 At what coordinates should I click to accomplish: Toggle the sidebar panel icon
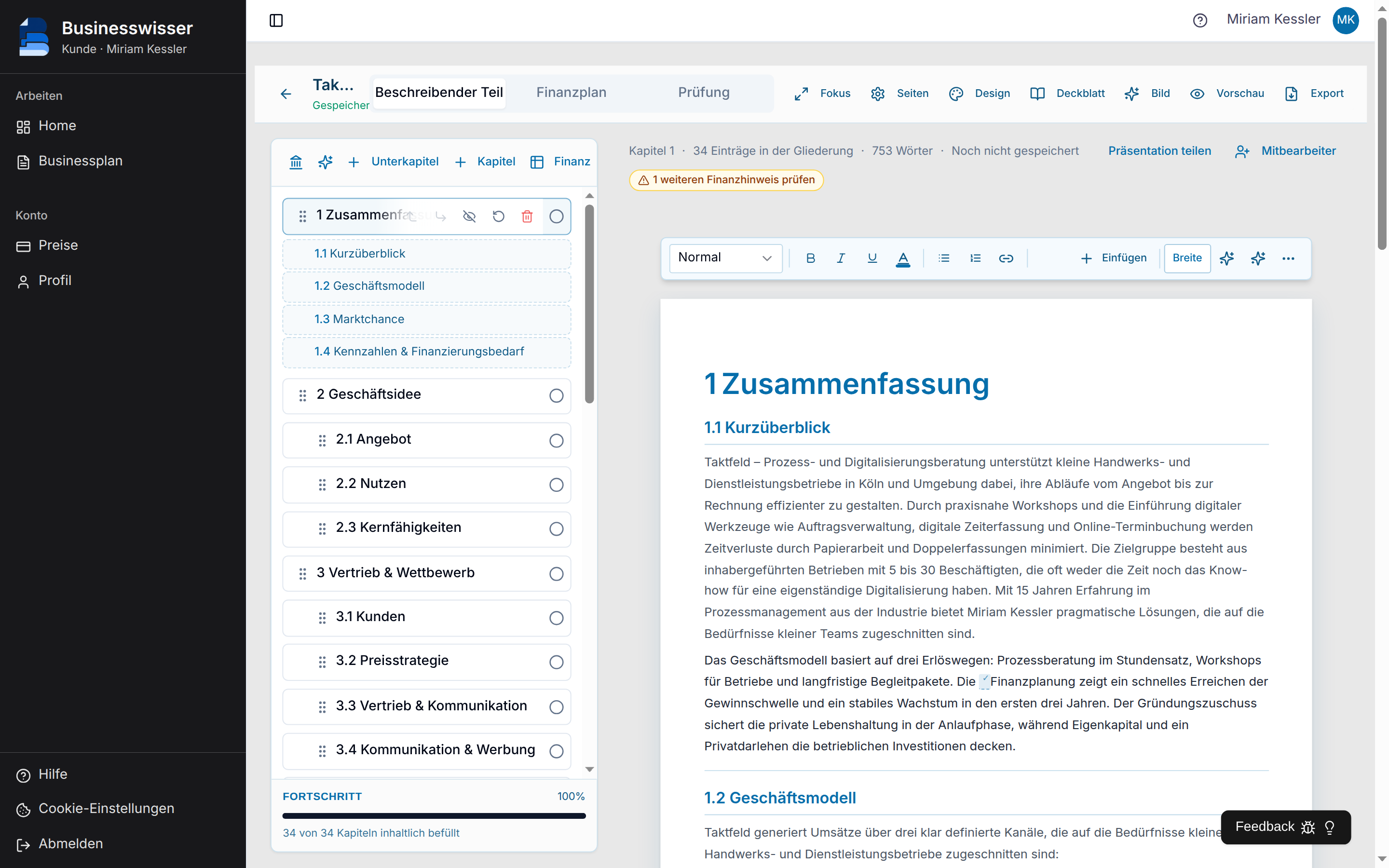[276, 20]
